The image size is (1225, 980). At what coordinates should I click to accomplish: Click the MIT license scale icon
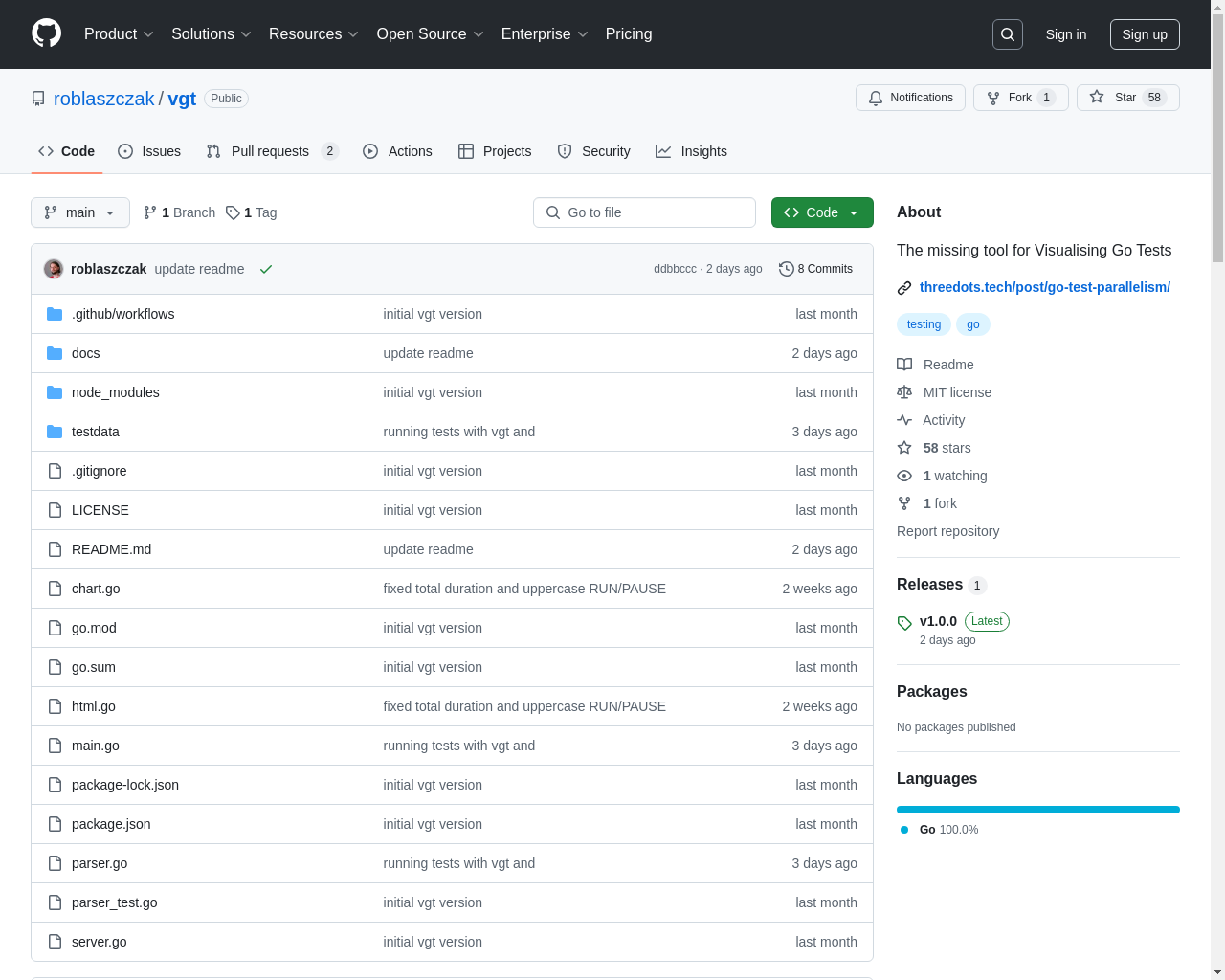coord(904,392)
